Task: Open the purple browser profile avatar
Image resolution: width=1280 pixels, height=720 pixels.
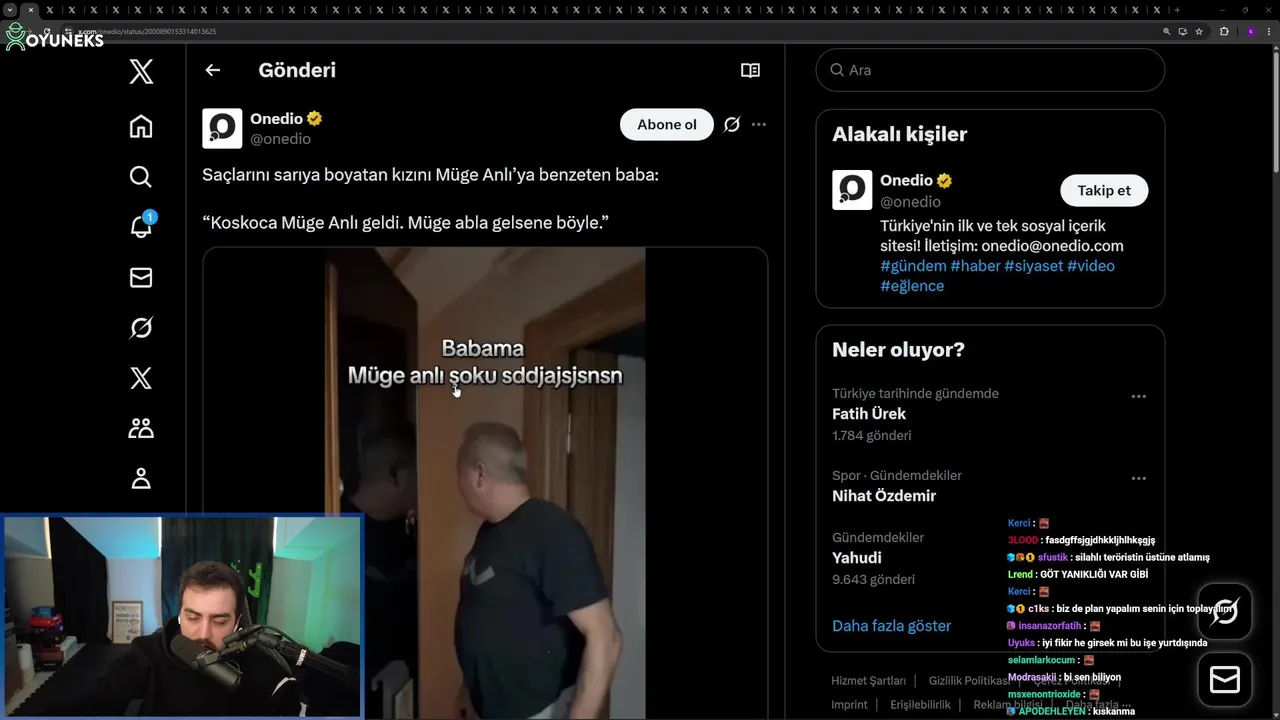Action: click(x=1250, y=31)
